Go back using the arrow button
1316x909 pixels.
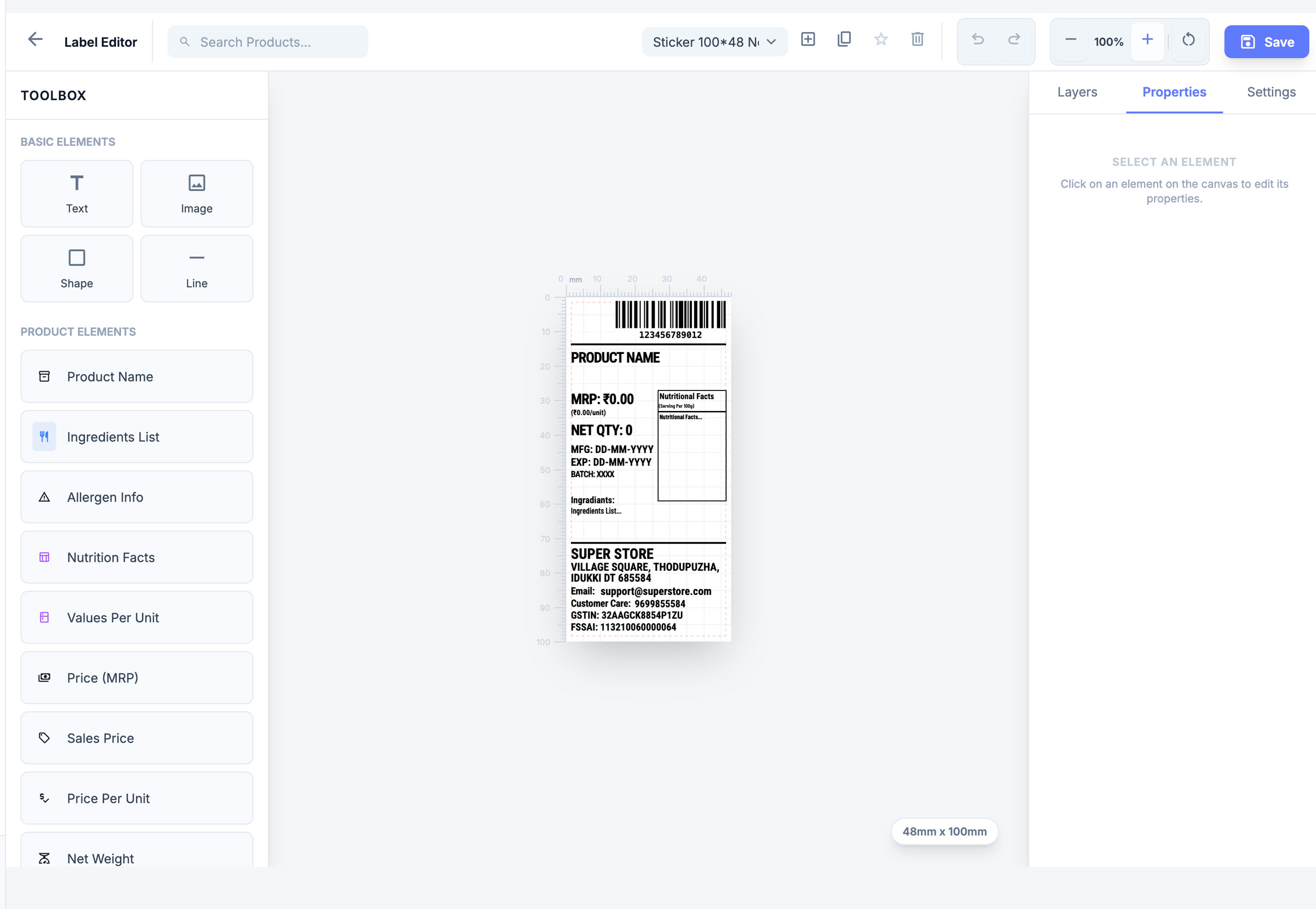pyautogui.click(x=36, y=39)
